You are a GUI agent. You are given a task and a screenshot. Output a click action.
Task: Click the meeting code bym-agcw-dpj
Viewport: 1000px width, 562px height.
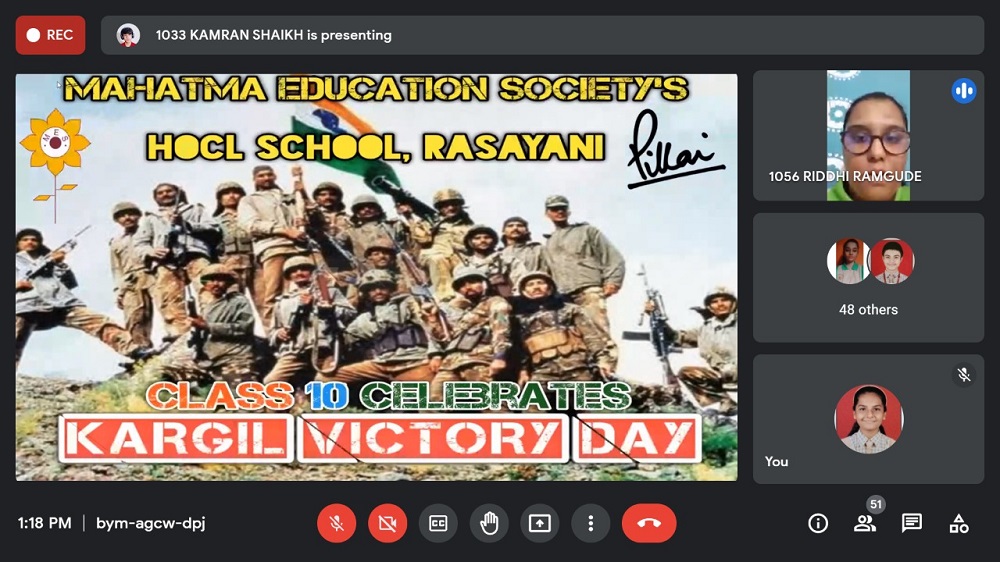coord(151,523)
